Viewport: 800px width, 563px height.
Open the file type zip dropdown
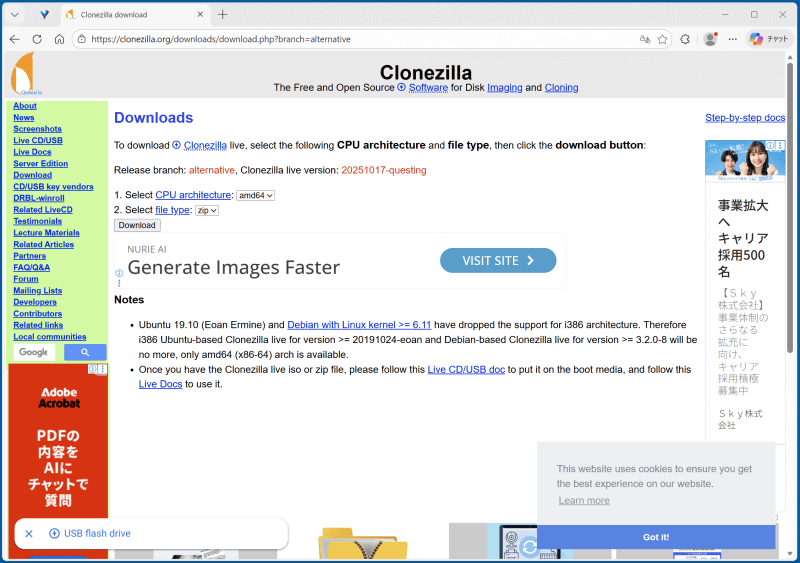point(207,210)
